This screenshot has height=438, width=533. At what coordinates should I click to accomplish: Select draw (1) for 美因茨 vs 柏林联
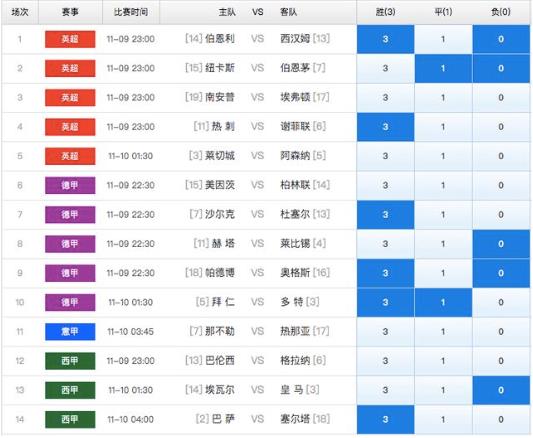443,185
